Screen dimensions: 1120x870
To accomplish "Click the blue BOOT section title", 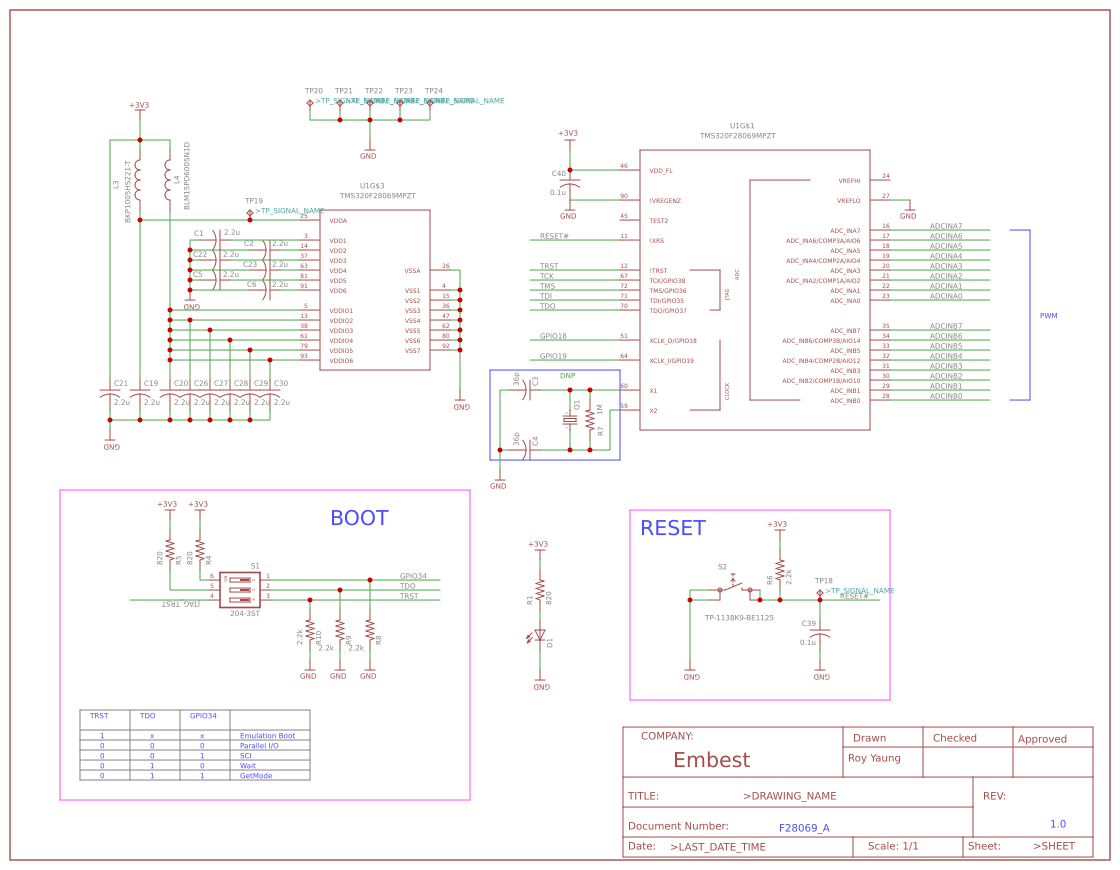I will [x=359, y=518].
